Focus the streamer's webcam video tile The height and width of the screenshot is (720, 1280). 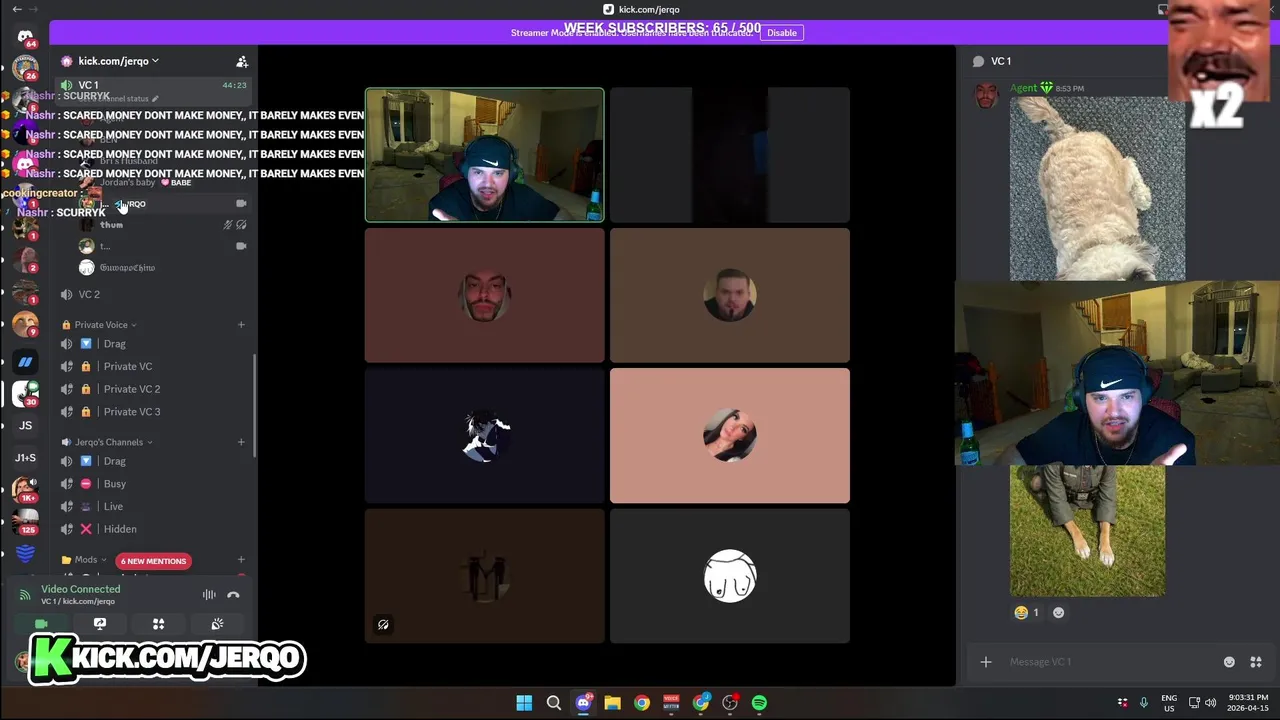[485, 155]
